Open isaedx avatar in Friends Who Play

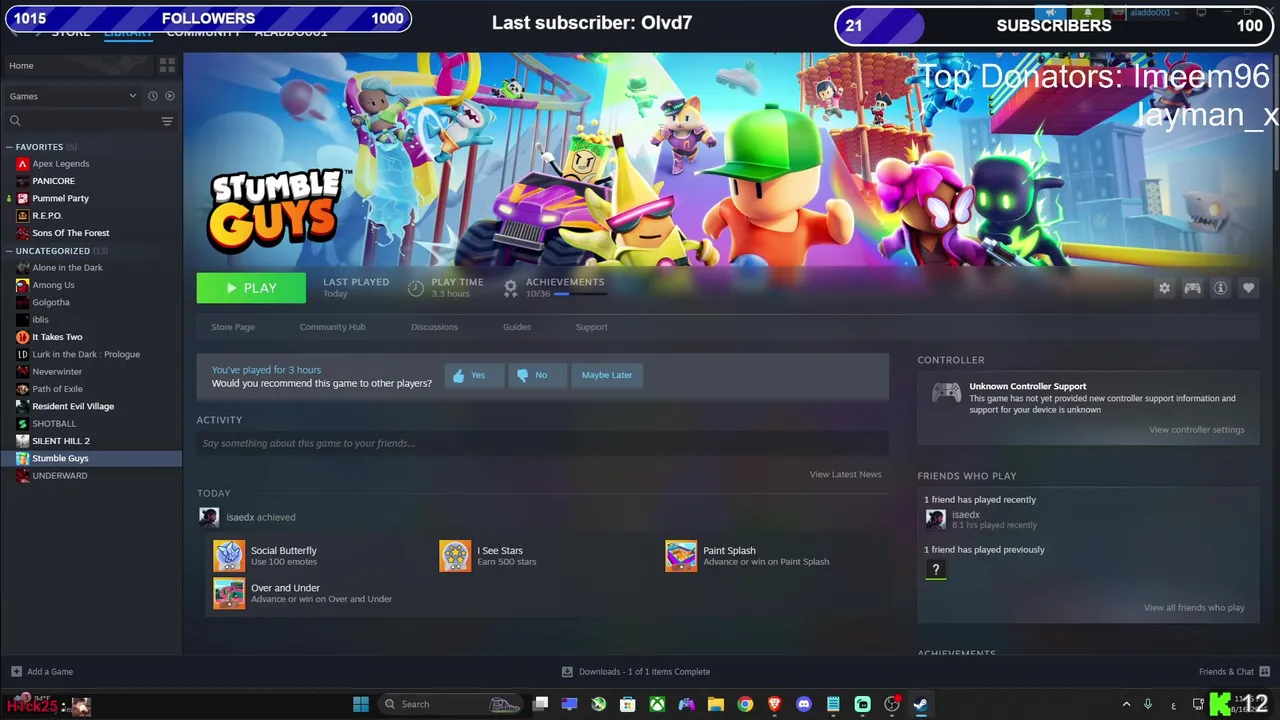(935, 519)
